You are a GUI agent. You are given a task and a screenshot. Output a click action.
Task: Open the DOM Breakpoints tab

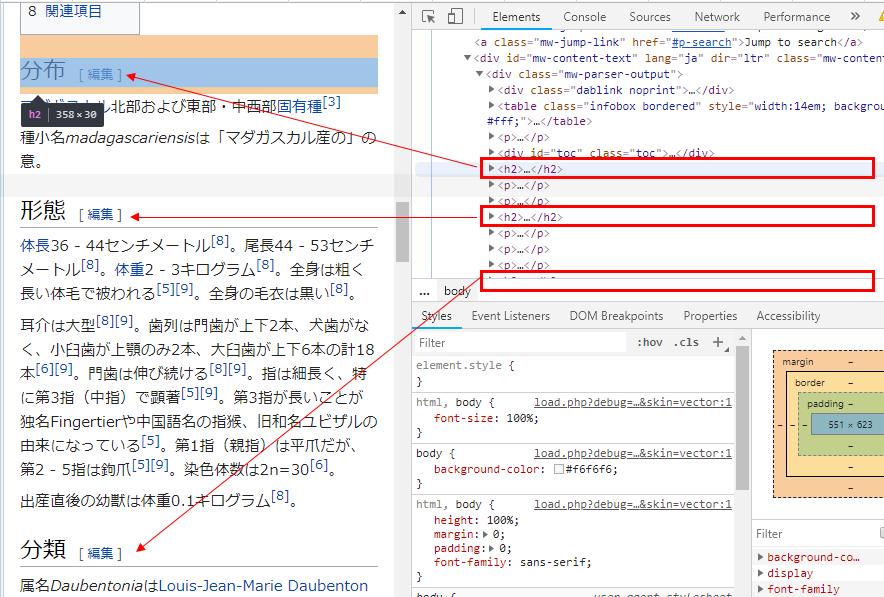(x=616, y=316)
